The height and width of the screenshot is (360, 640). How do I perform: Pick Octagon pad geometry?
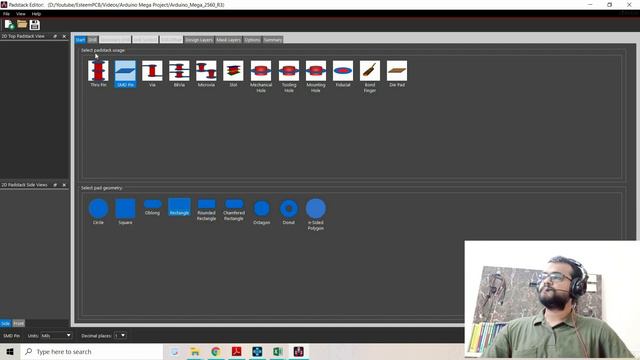pos(262,211)
